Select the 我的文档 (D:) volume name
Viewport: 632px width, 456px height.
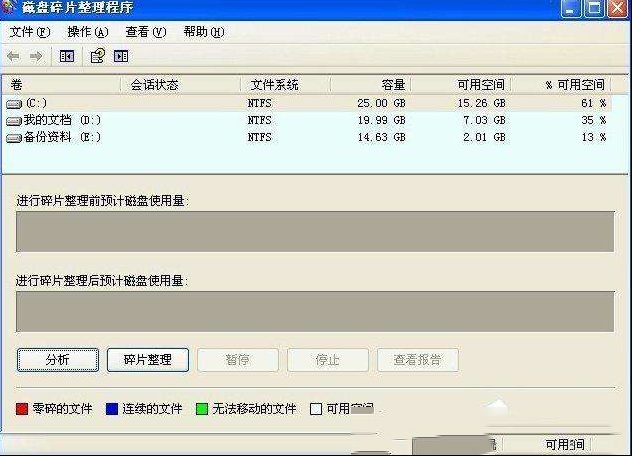coord(62,120)
